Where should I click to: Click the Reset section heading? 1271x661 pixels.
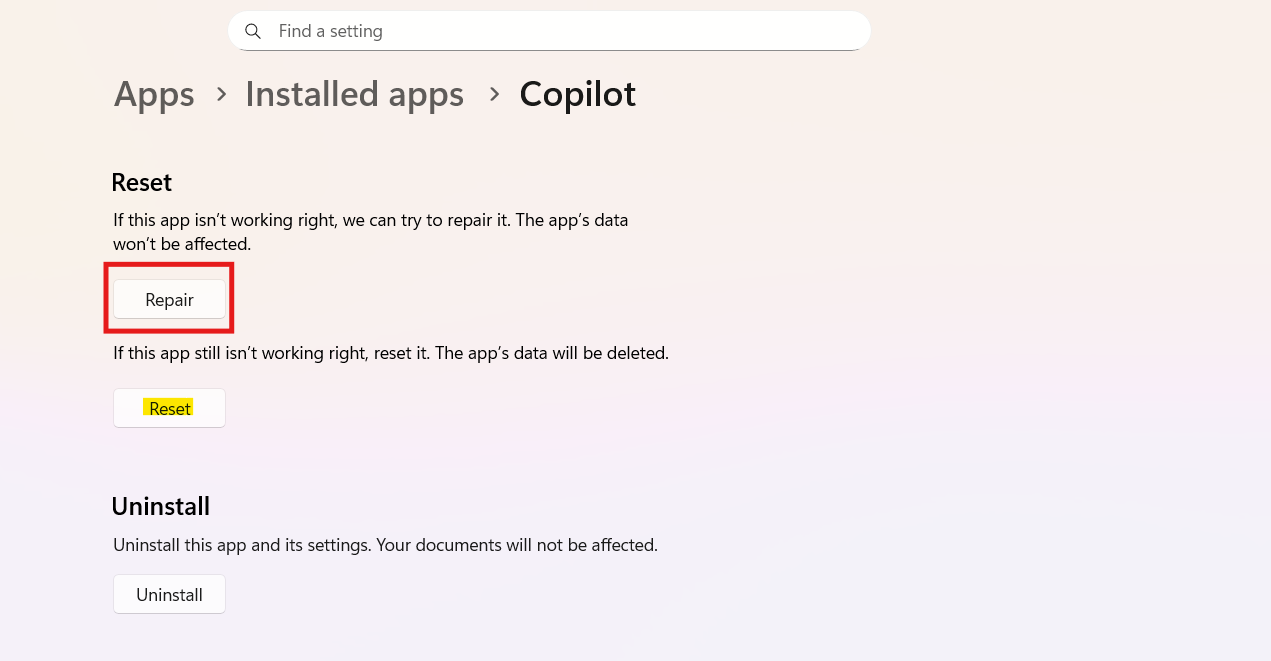(141, 182)
